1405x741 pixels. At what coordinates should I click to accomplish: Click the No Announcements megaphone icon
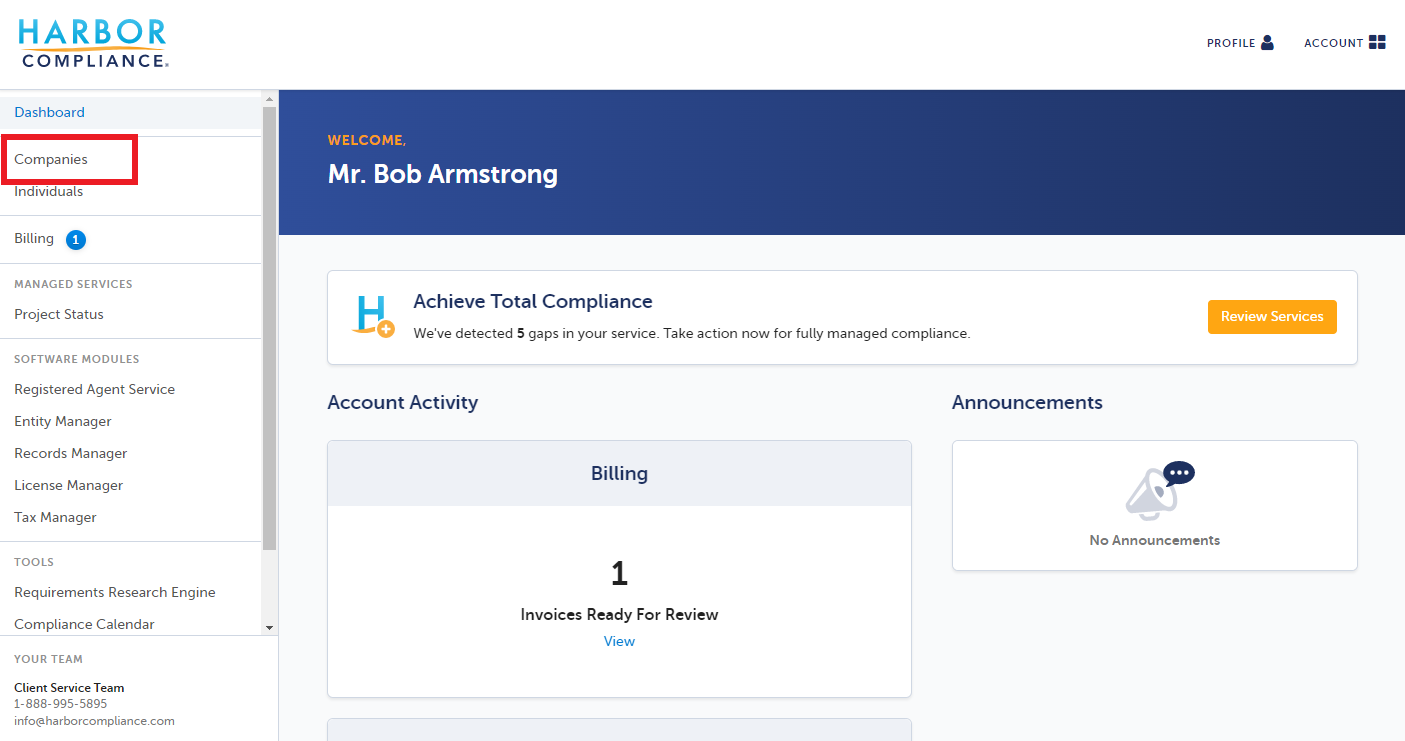coord(1159,491)
